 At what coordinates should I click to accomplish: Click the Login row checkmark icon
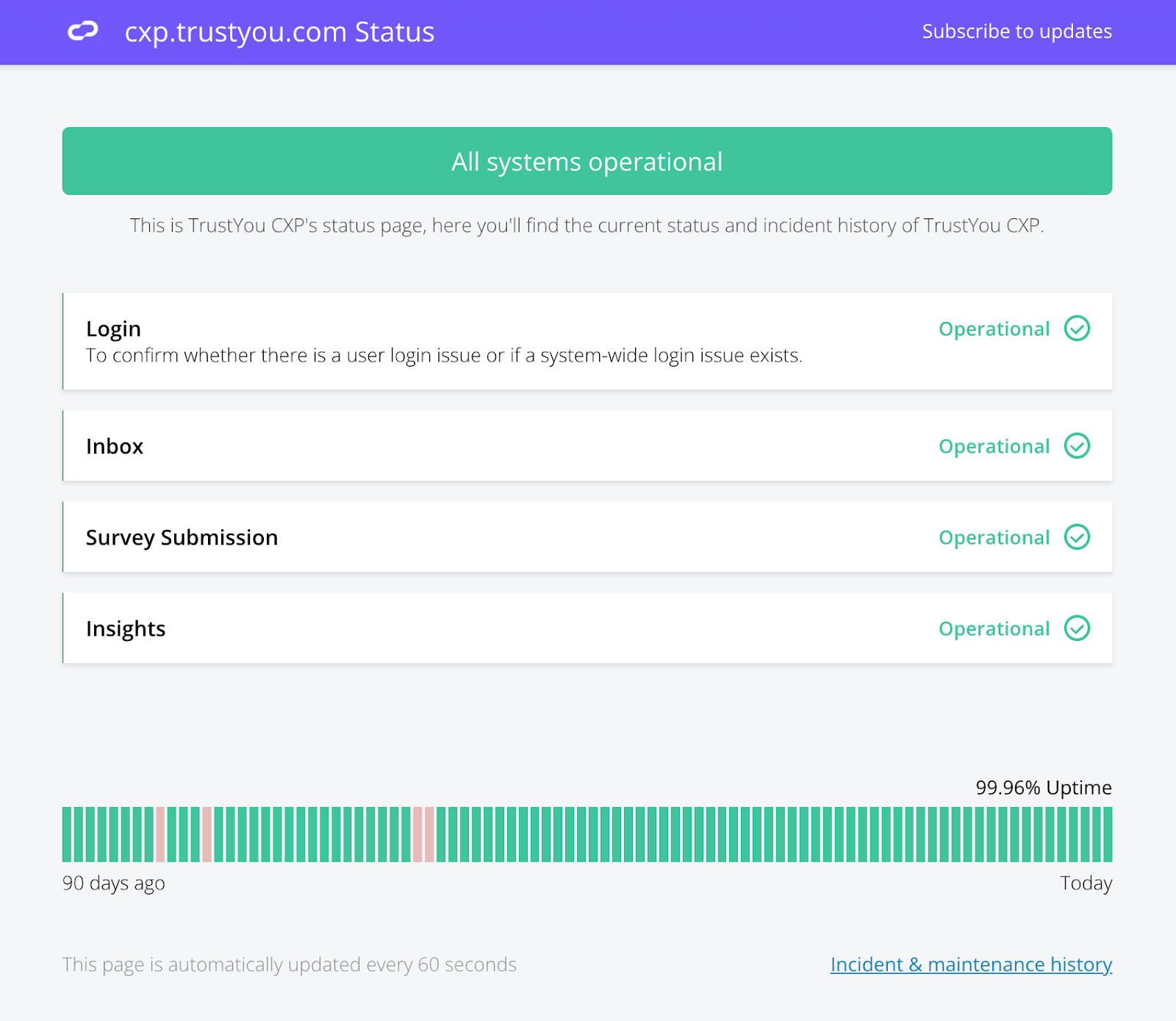[1077, 329]
